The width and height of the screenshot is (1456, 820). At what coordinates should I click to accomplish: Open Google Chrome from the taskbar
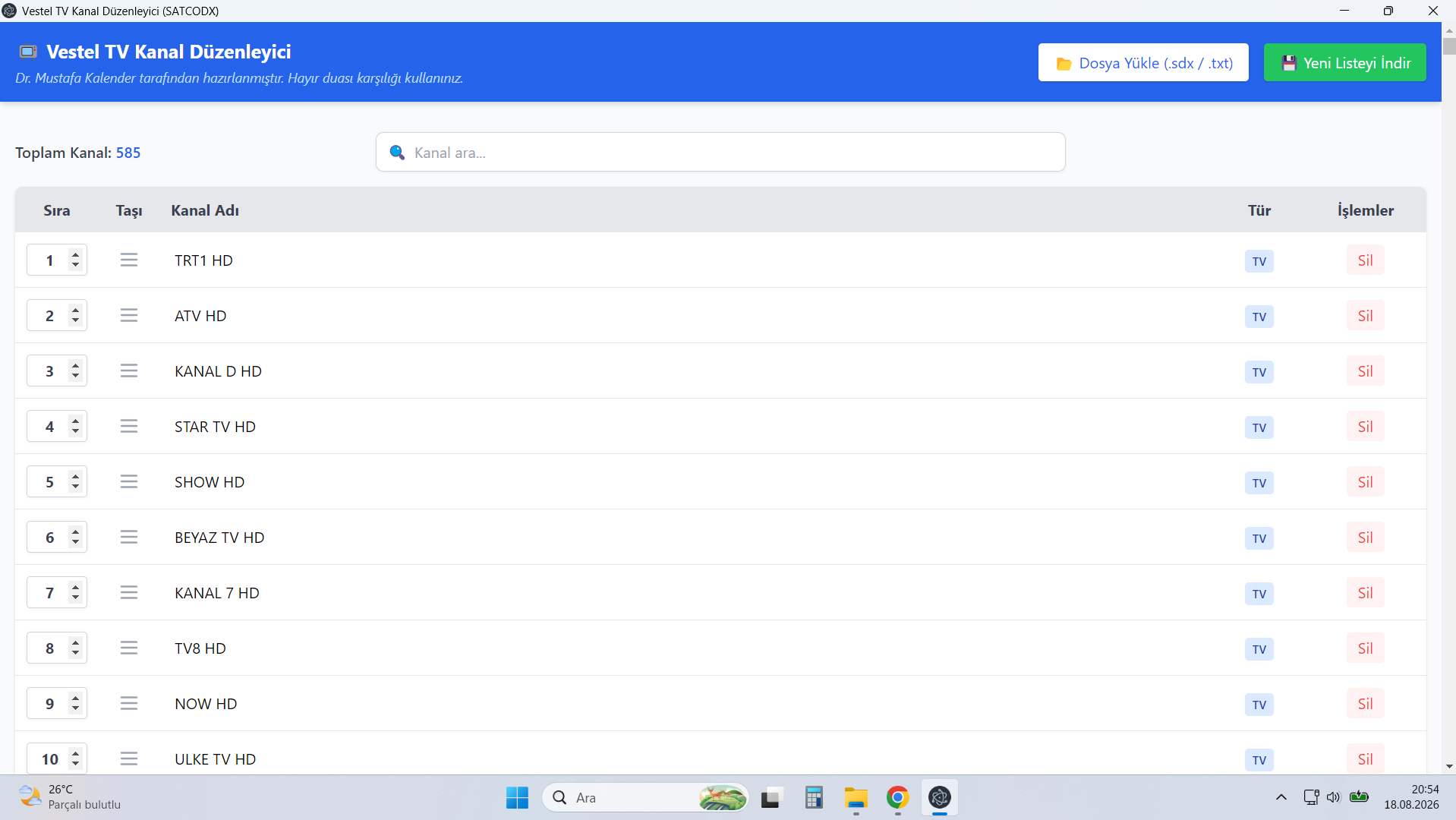click(x=897, y=797)
